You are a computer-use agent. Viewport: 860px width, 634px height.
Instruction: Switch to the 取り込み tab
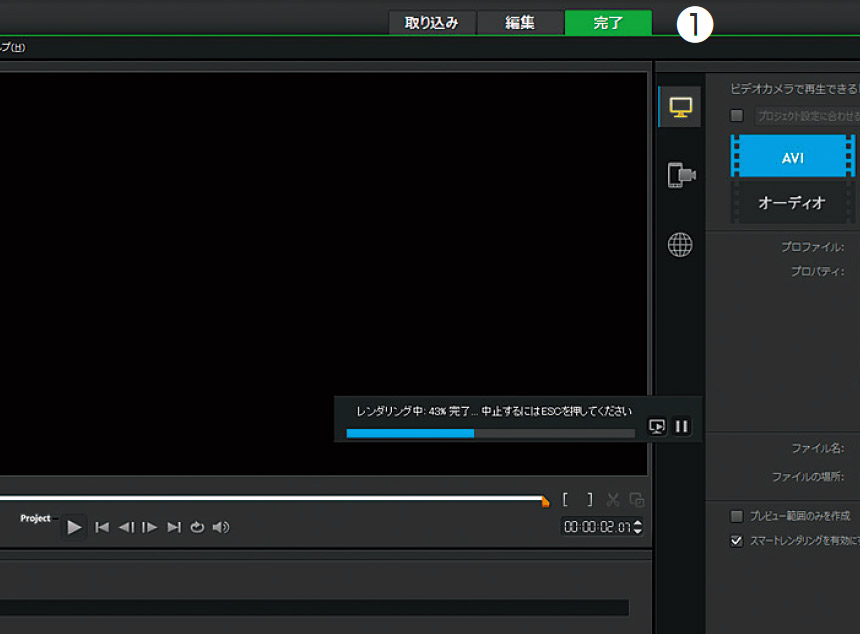[432, 23]
